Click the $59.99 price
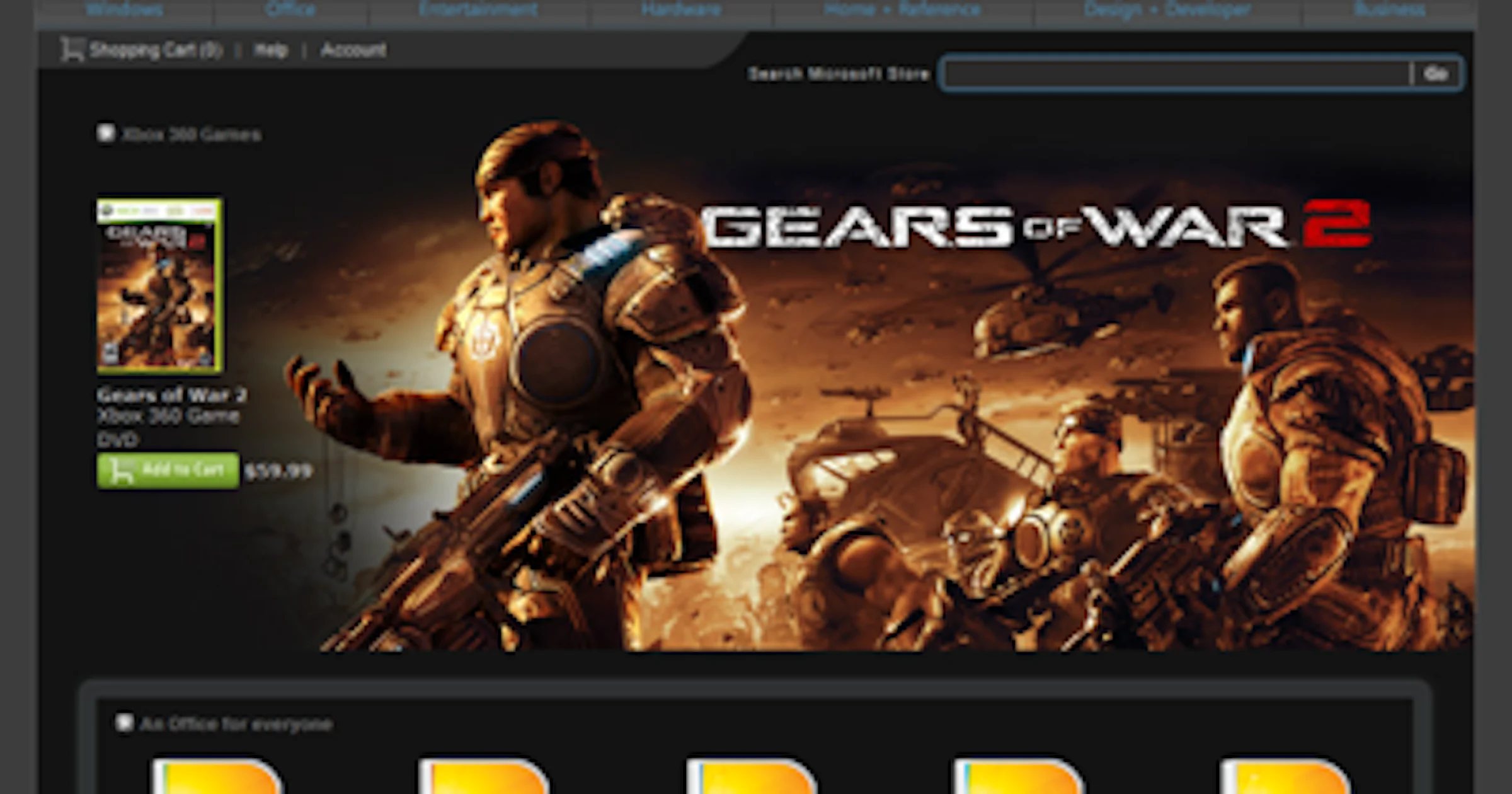Viewport: 1512px width, 794px height. click(278, 471)
